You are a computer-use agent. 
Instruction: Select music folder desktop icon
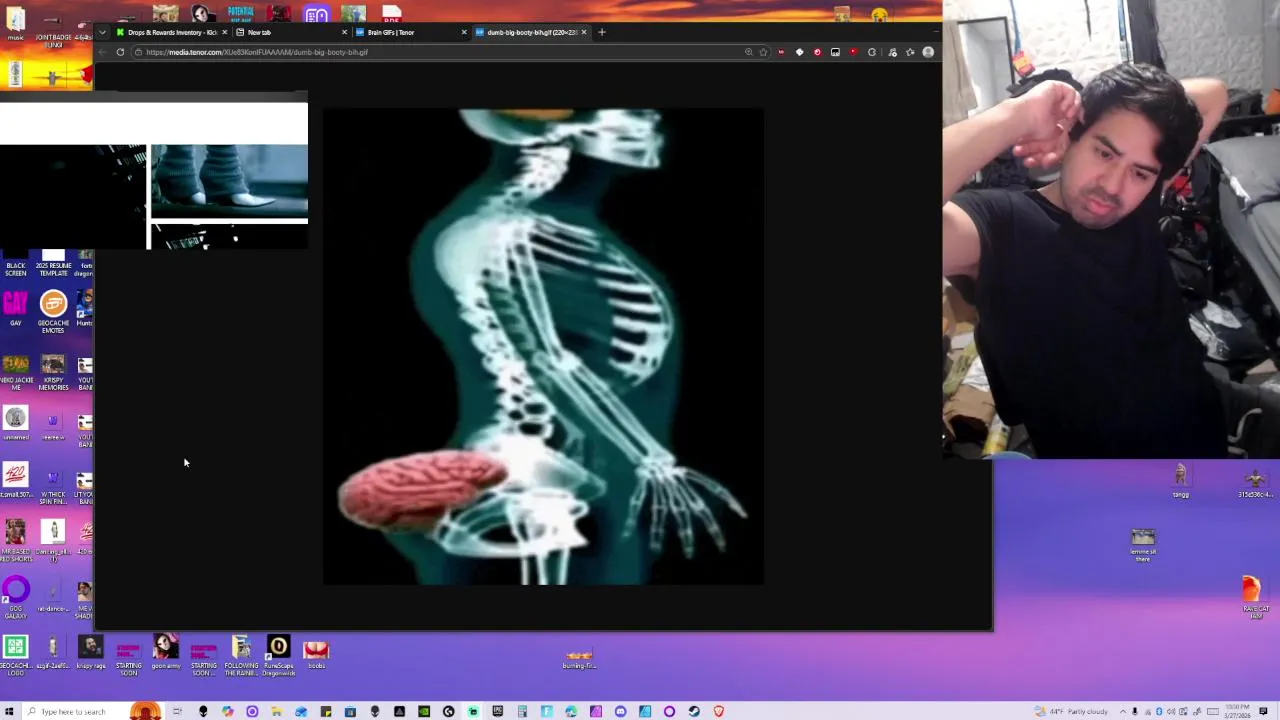(15, 24)
